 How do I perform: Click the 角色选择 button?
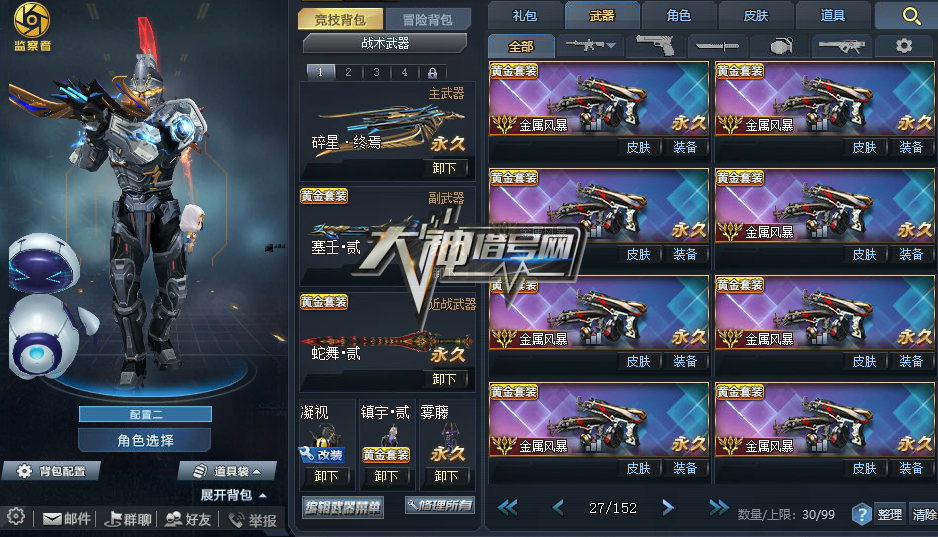click(x=145, y=441)
